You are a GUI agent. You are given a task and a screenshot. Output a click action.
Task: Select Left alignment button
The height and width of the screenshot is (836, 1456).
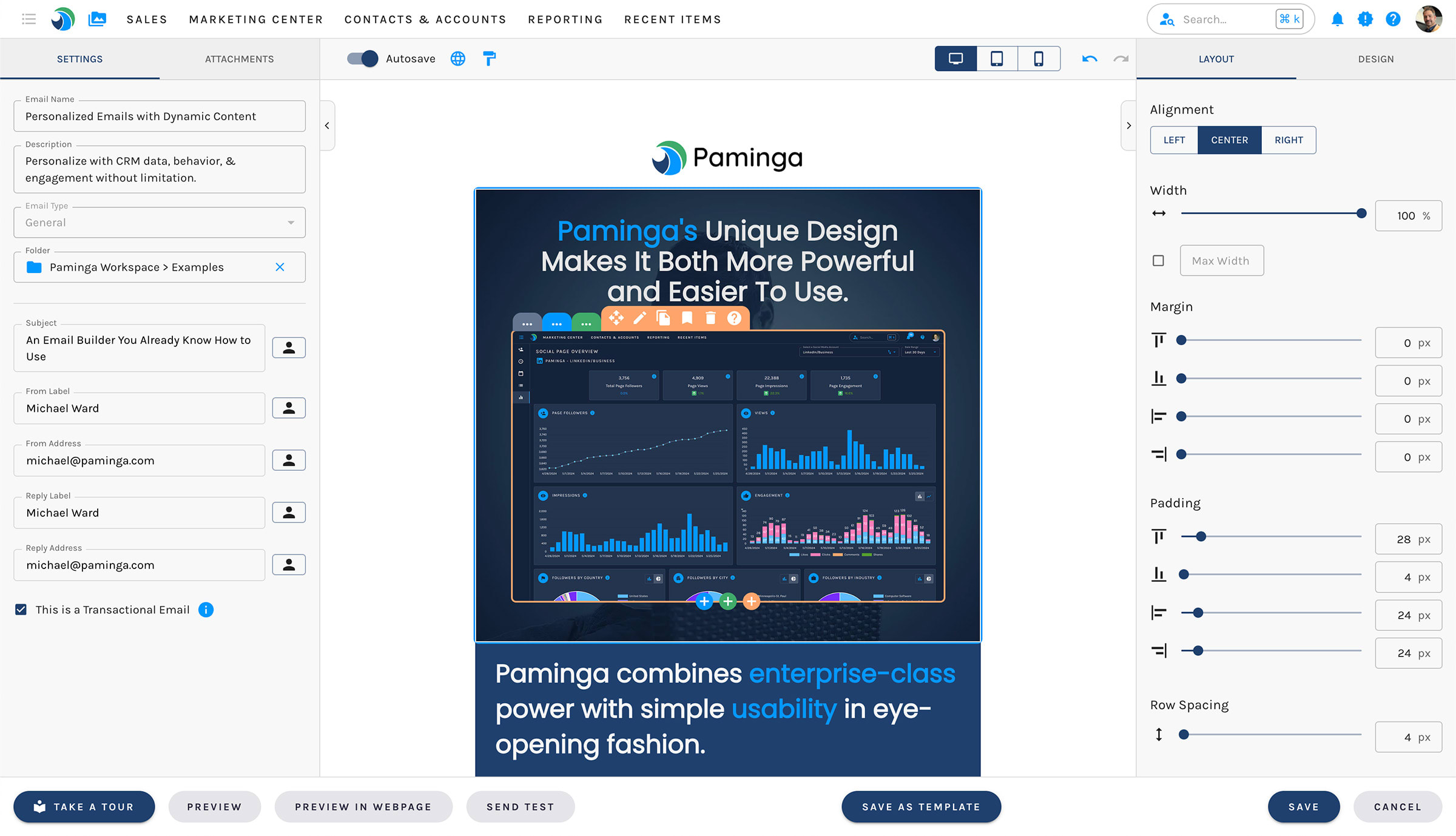click(x=1174, y=140)
